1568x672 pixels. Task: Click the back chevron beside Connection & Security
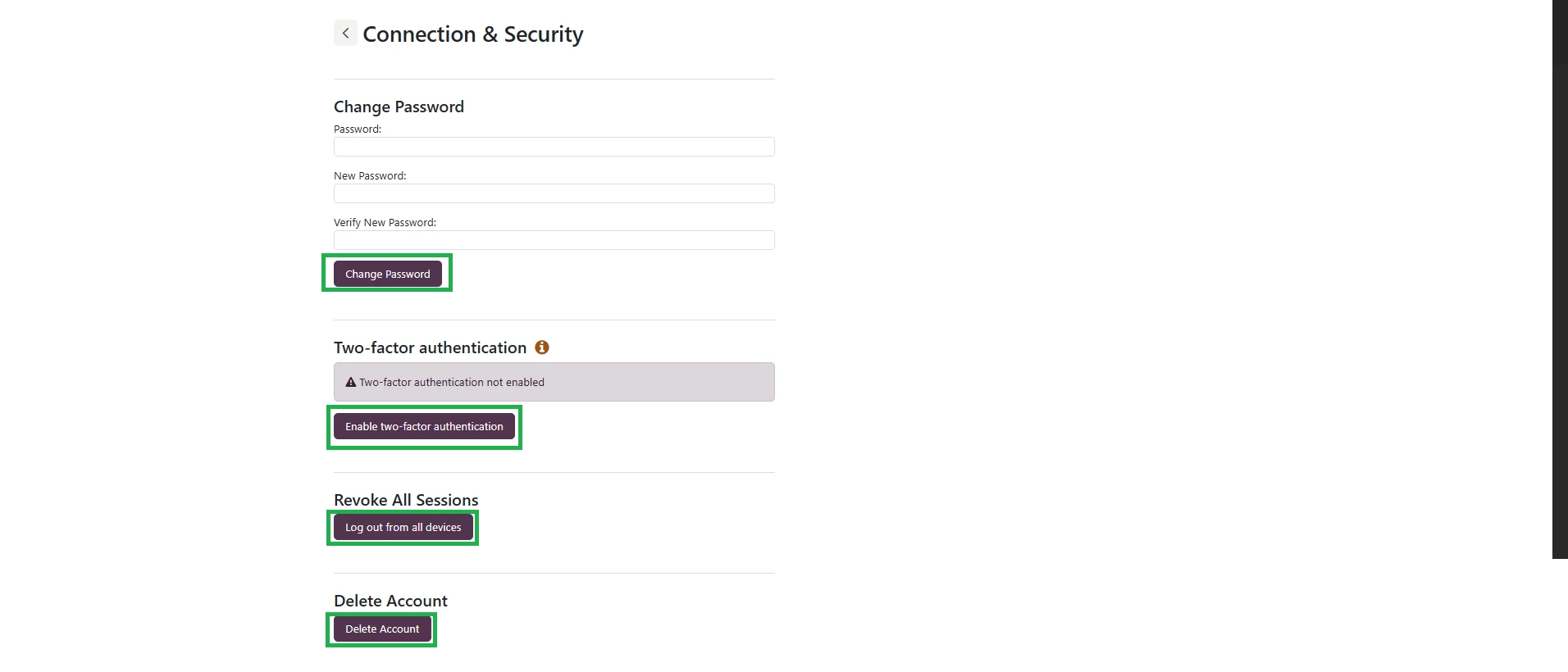[x=345, y=34]
